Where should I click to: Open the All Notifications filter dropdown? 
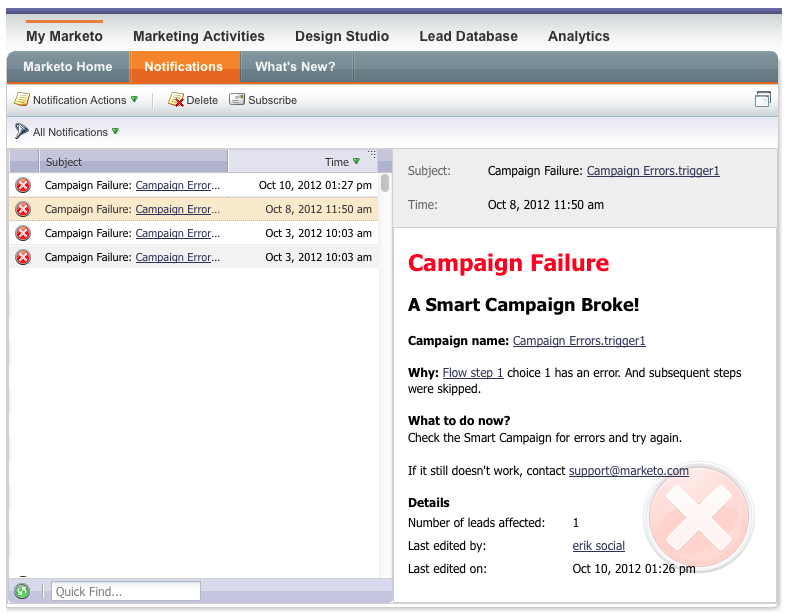tap(116, 131)
